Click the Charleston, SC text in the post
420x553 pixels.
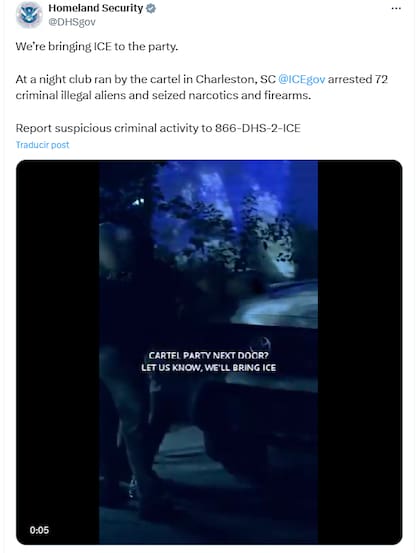pyautogui.click(x=236, y=79)
